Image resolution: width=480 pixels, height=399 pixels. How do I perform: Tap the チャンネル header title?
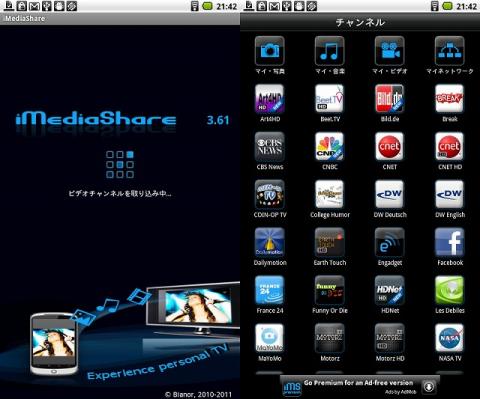pos(360,22)
